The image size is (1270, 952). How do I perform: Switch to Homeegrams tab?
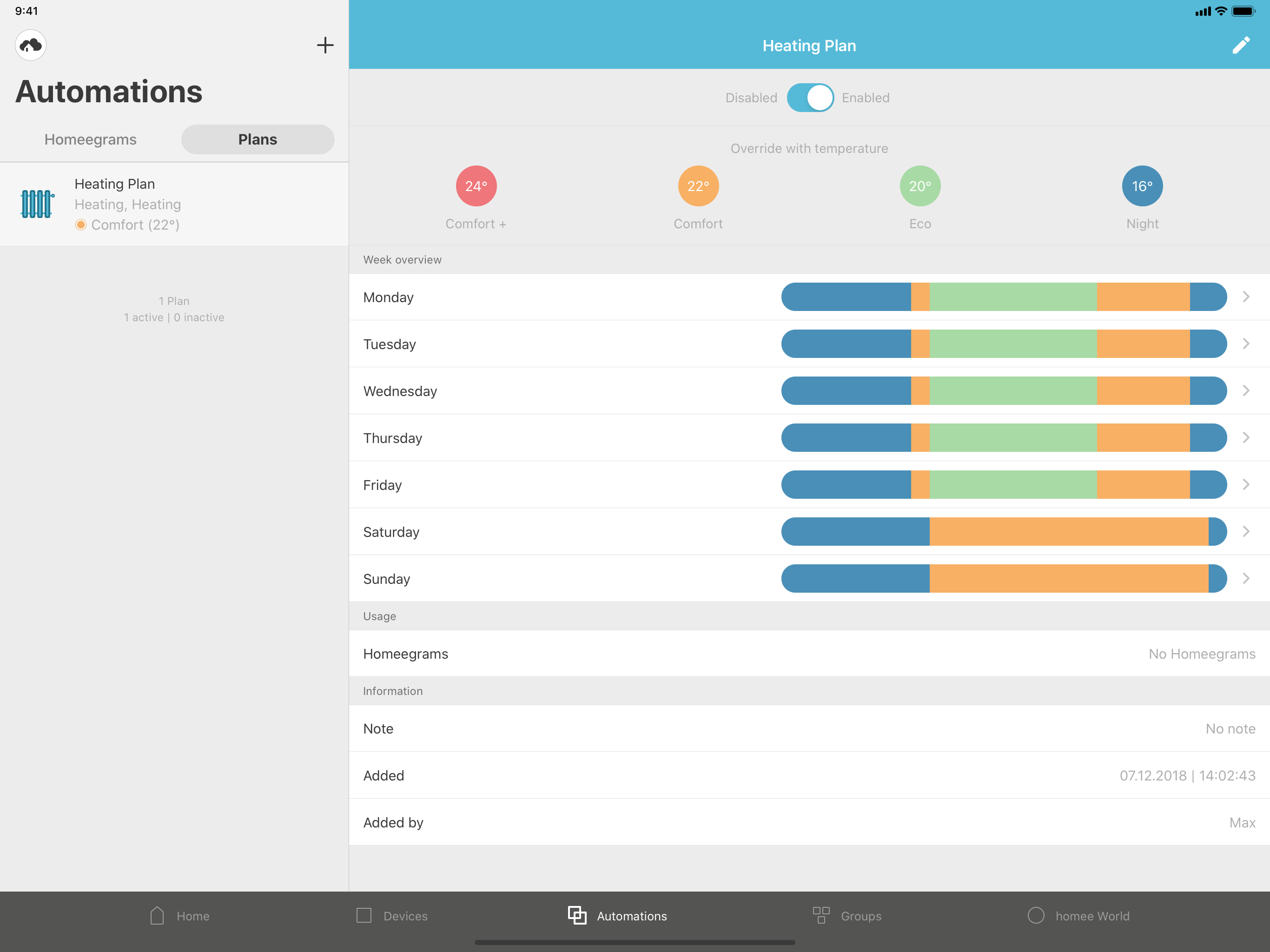pyautogui.click(x=90, y=139)
